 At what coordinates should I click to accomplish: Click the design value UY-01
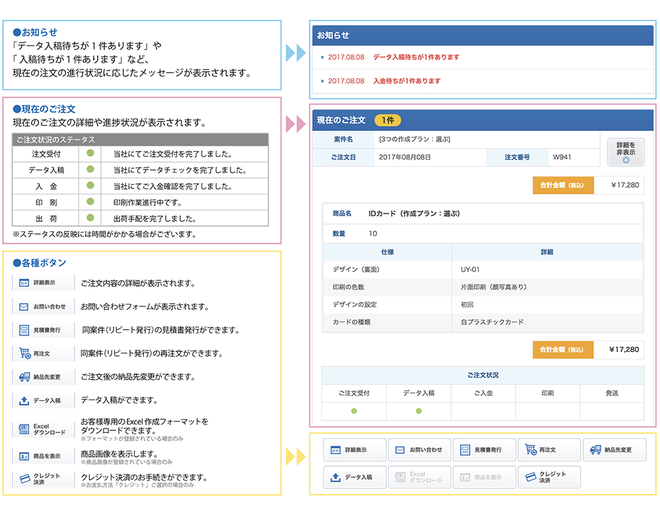coord(470,269)
